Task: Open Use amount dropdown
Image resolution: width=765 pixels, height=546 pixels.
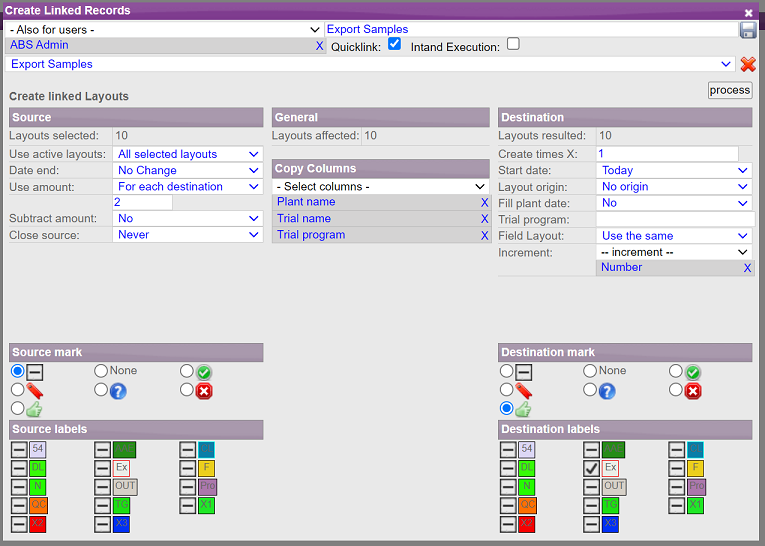Action: [x=188, y=186]
